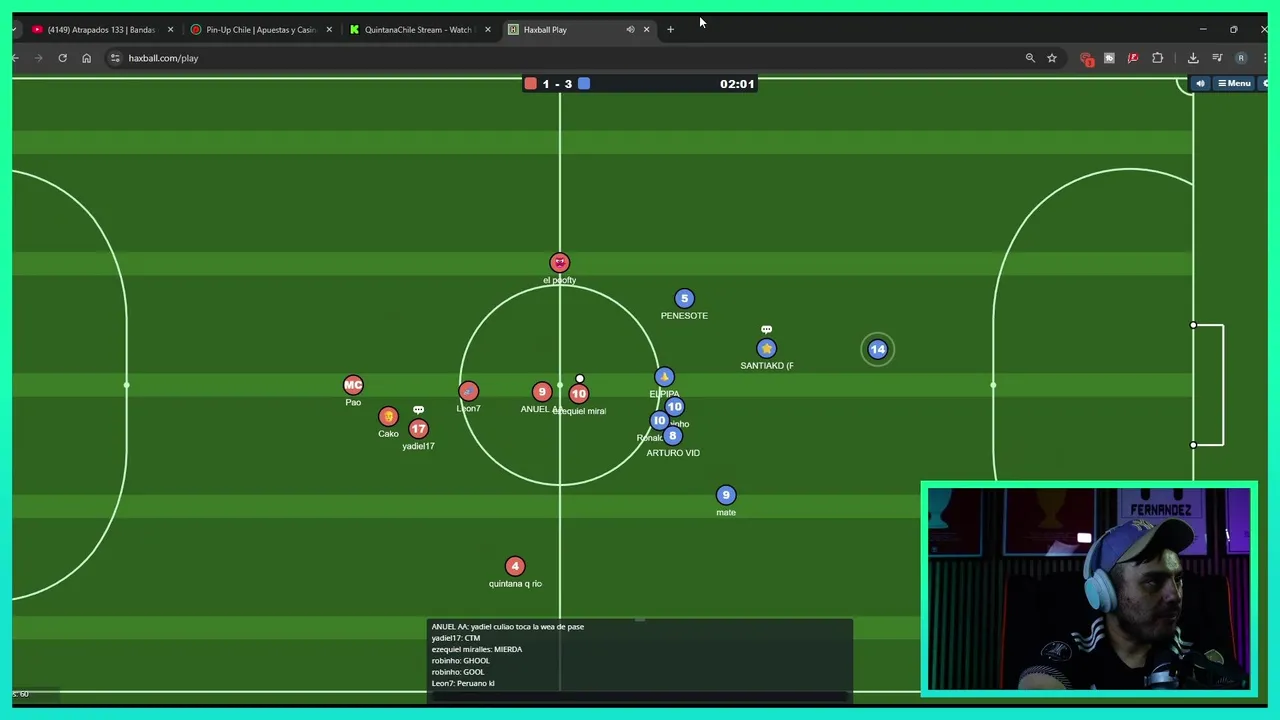The width and height of the screenshot is (1280, 720).
Task: Click the browser back arrow
Action: pyautogui.click(x=16, y=58)
